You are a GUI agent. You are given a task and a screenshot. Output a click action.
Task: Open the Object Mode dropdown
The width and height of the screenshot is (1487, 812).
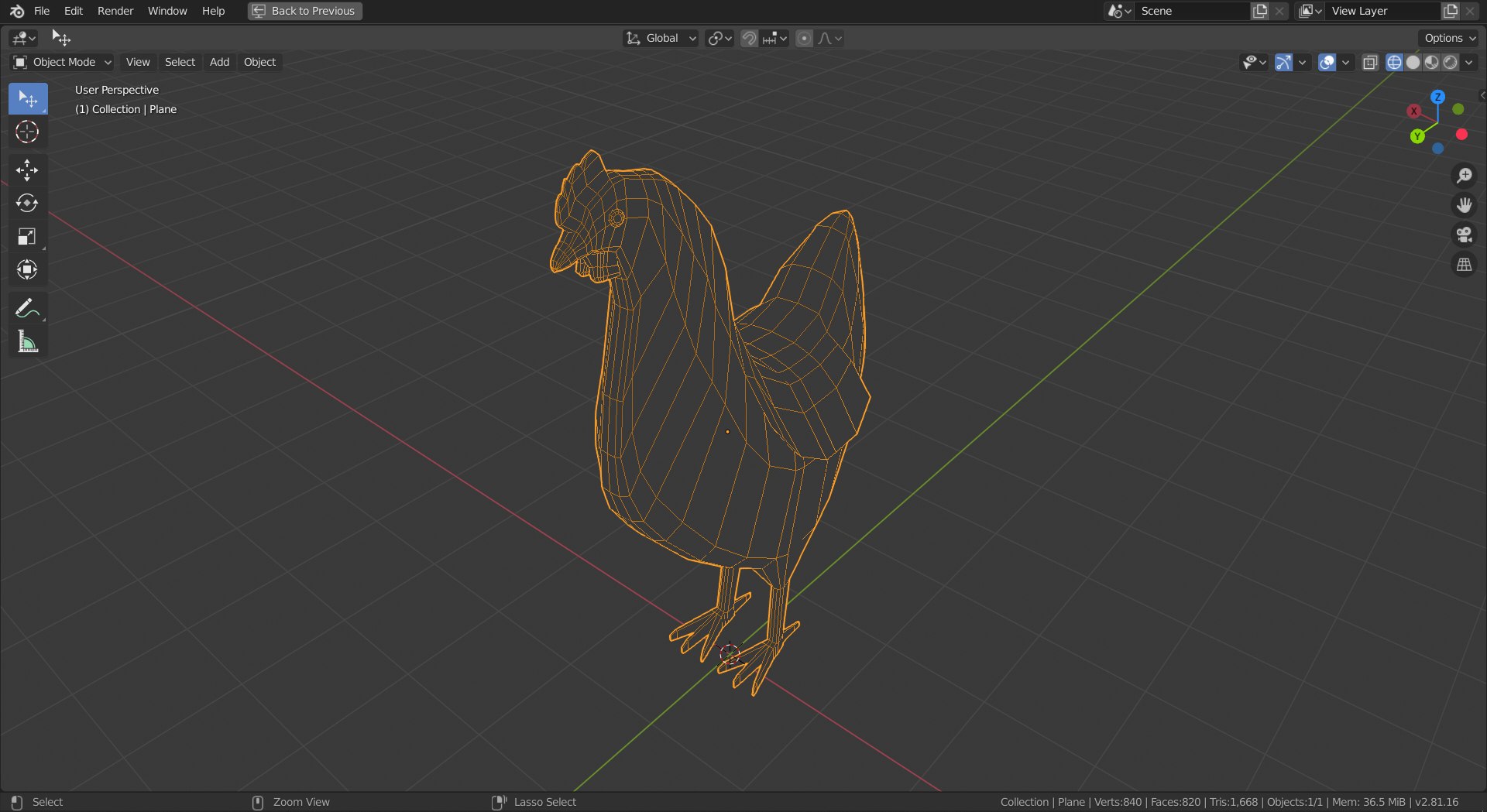point(62,62)
